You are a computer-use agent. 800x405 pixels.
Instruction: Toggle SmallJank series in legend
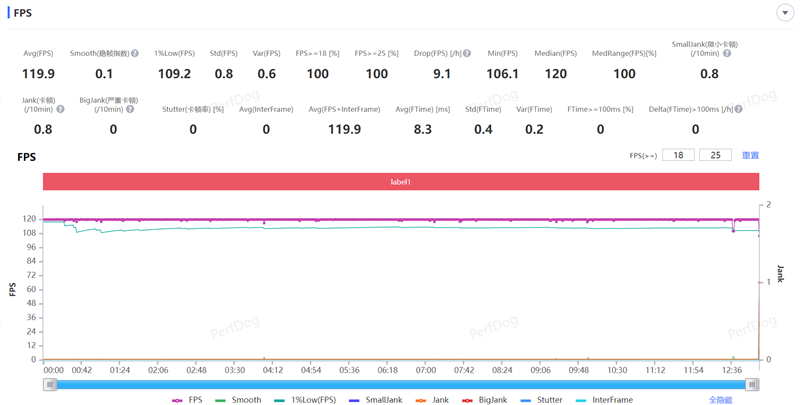(375, 400)
